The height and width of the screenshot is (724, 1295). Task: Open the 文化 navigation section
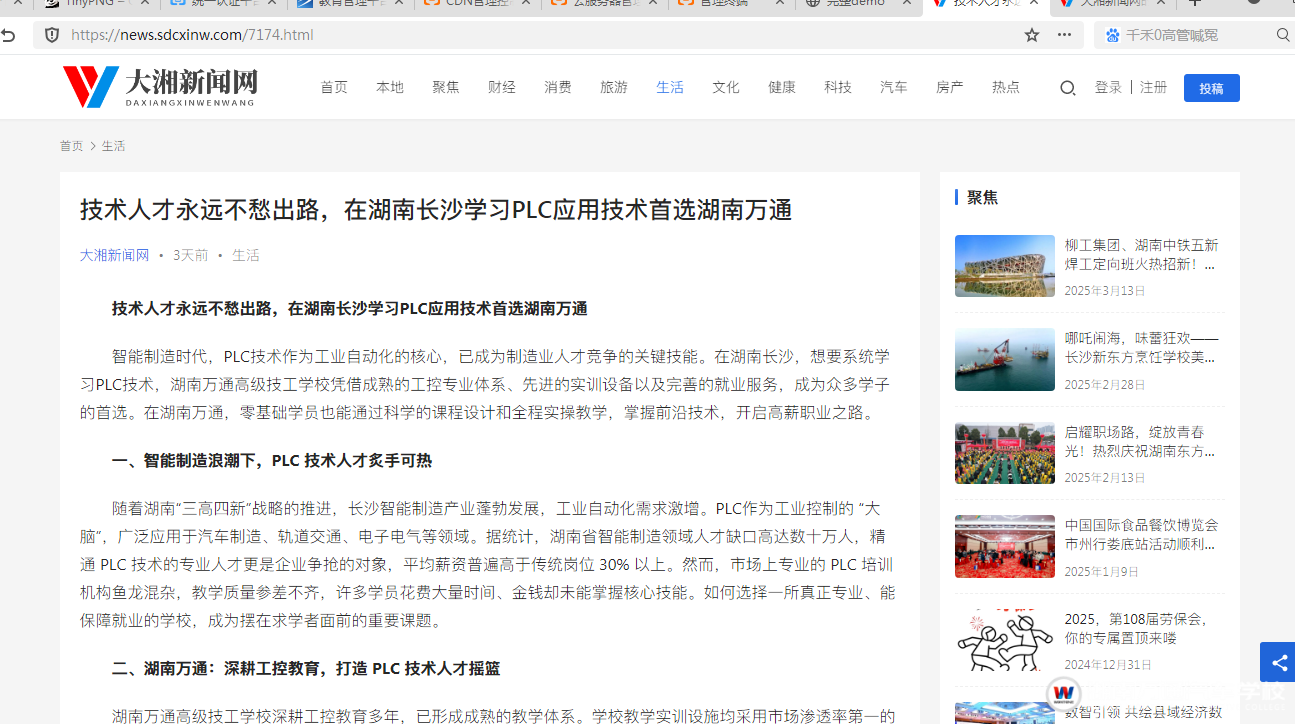(726, 88)
